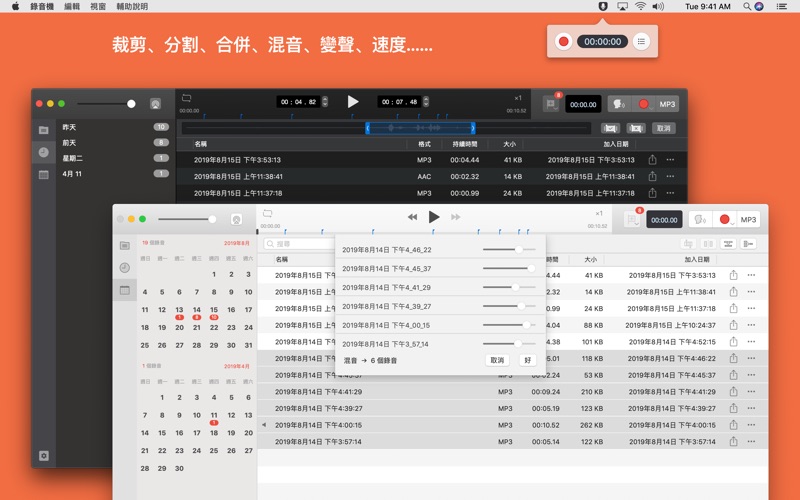Click 取消 in the mix dialog
This screenshot has height=500, width=800.
click(497, 360)
